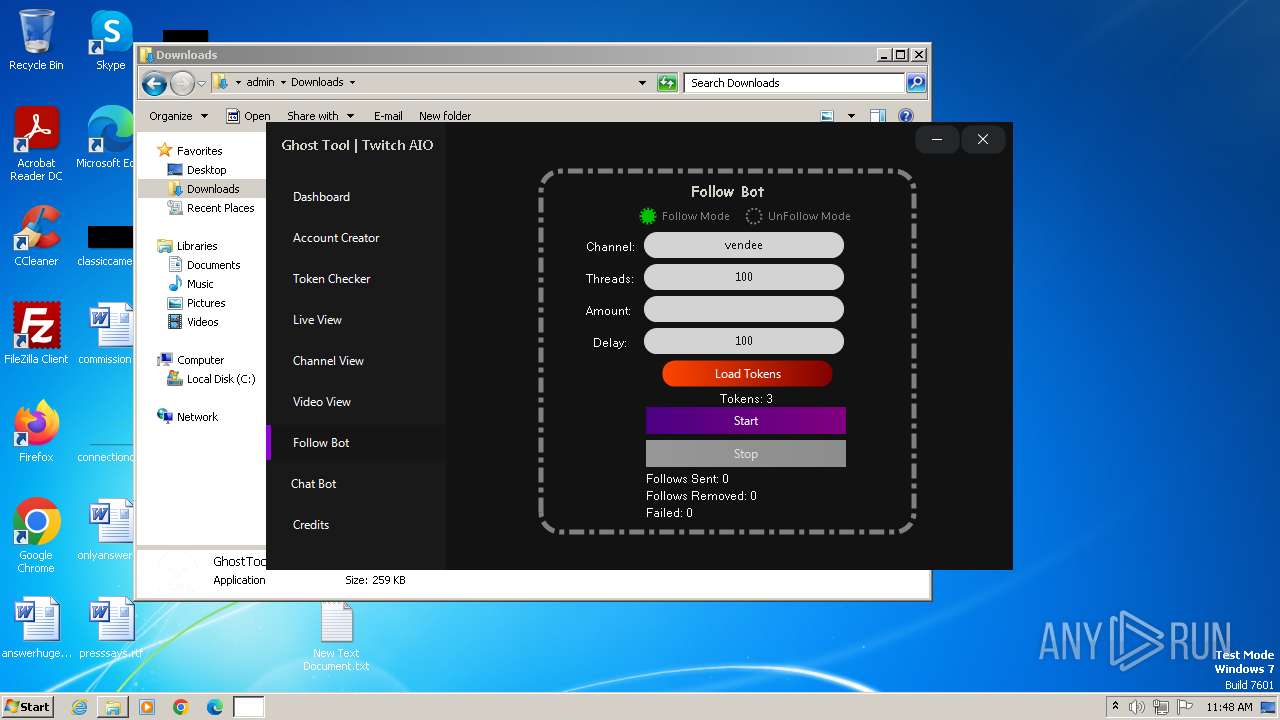Open the Share with dropdown
The image size is (1280, 720).
pos(320,116)
